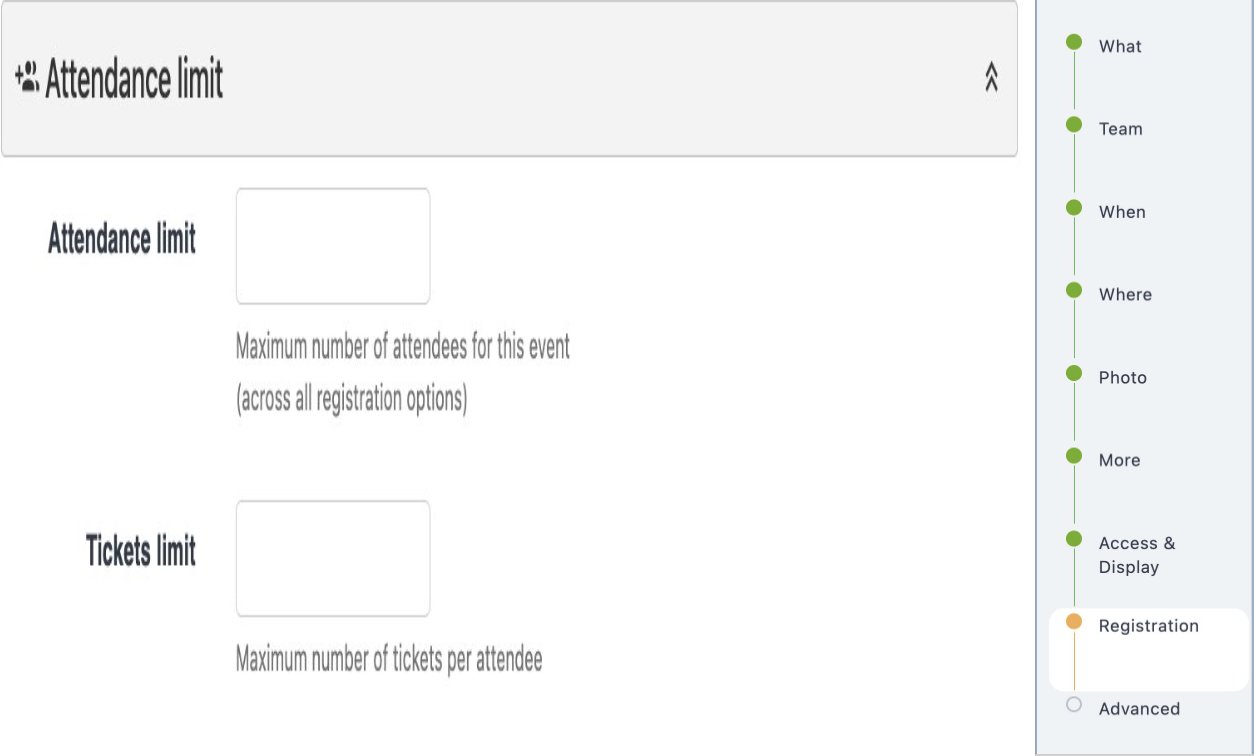Open the What section from the sidebar
The width and height of the screenshot is (1254, 756).
pyautogui.click(x=1120, y=45)
